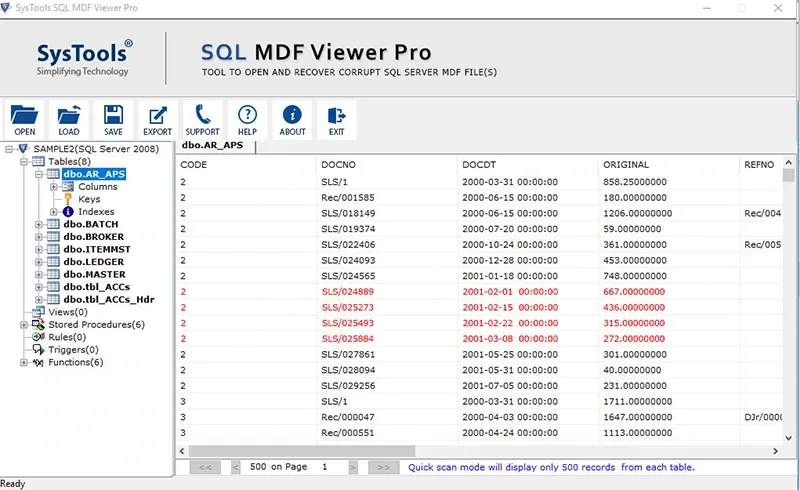Click the Functions(6) node icon
This screenshot has height=490, width=800.
(x=38, y=362)
